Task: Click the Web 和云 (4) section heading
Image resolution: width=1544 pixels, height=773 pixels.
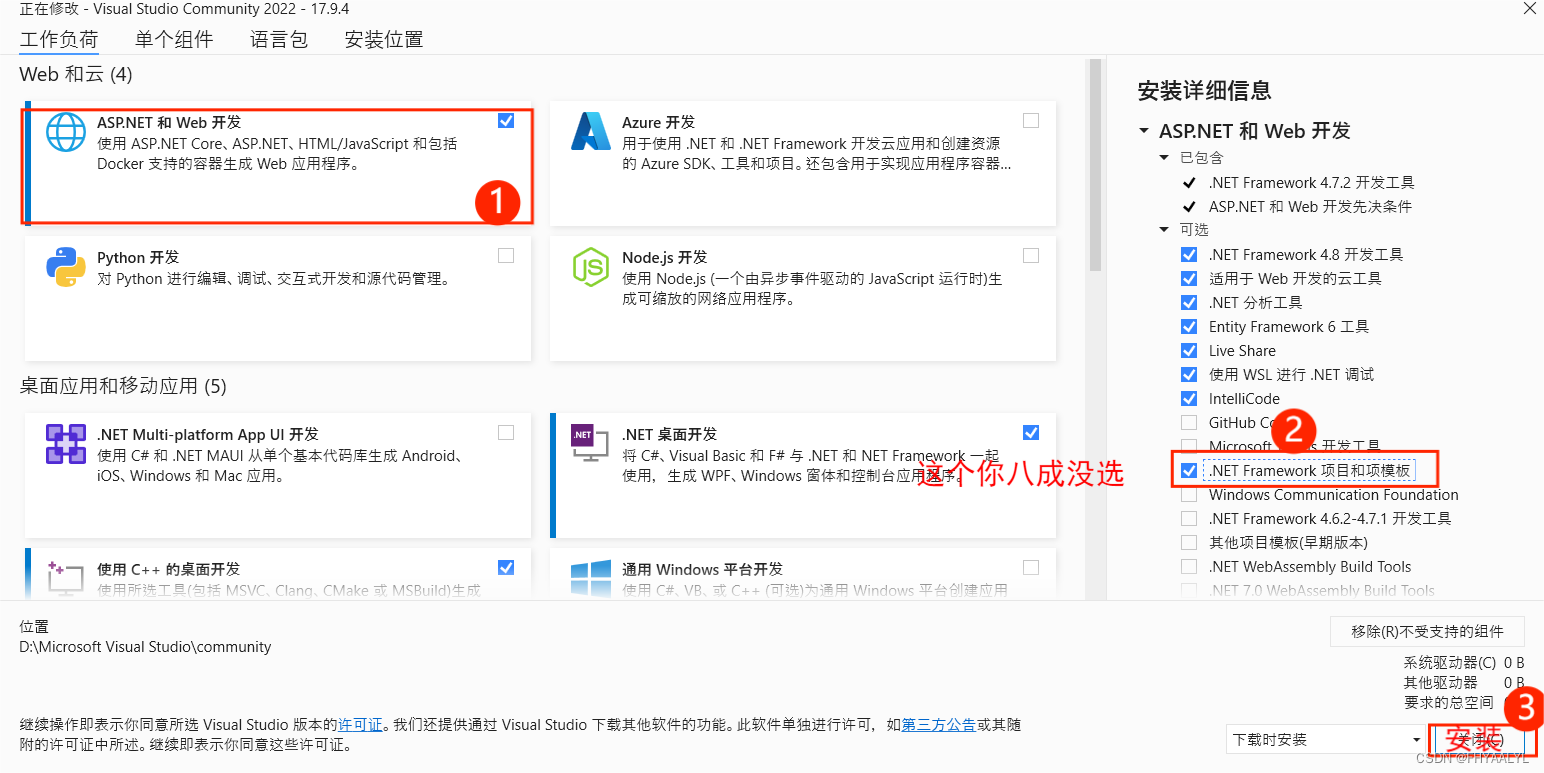Action: (76, 75)
